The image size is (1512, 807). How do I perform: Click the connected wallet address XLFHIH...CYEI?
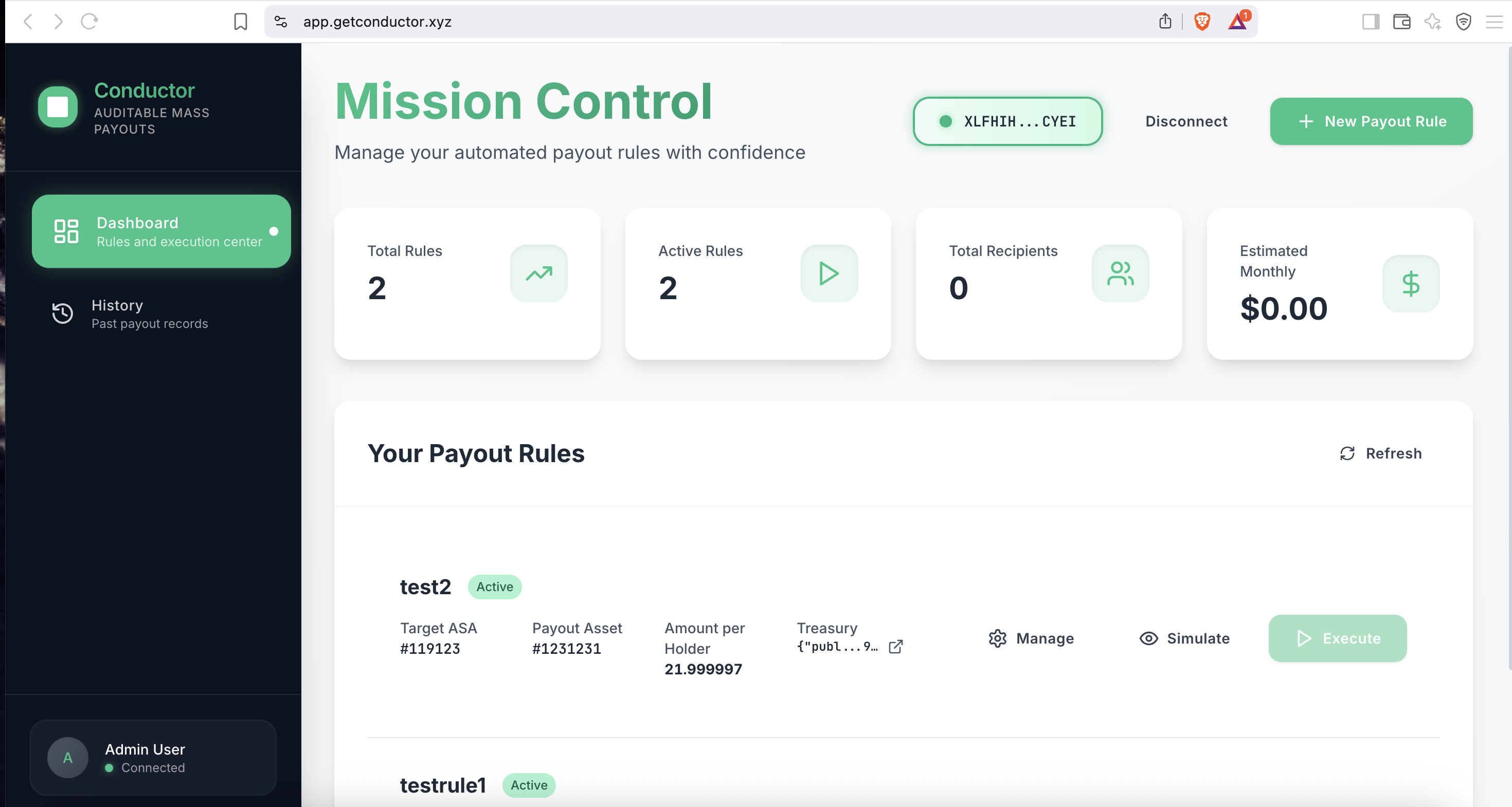1007,121
